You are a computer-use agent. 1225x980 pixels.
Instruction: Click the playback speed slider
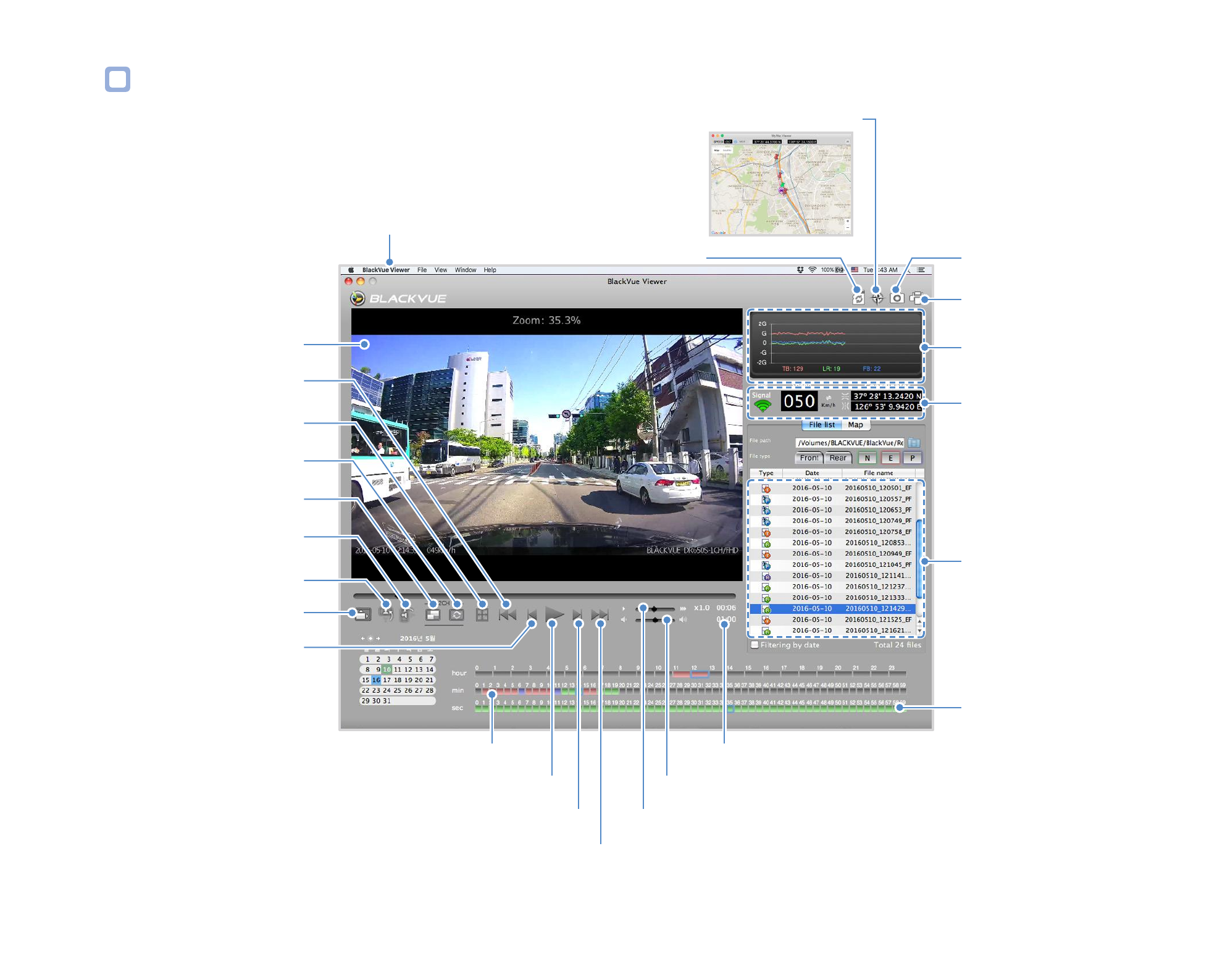pyautogui.click(x=654, y=609)
